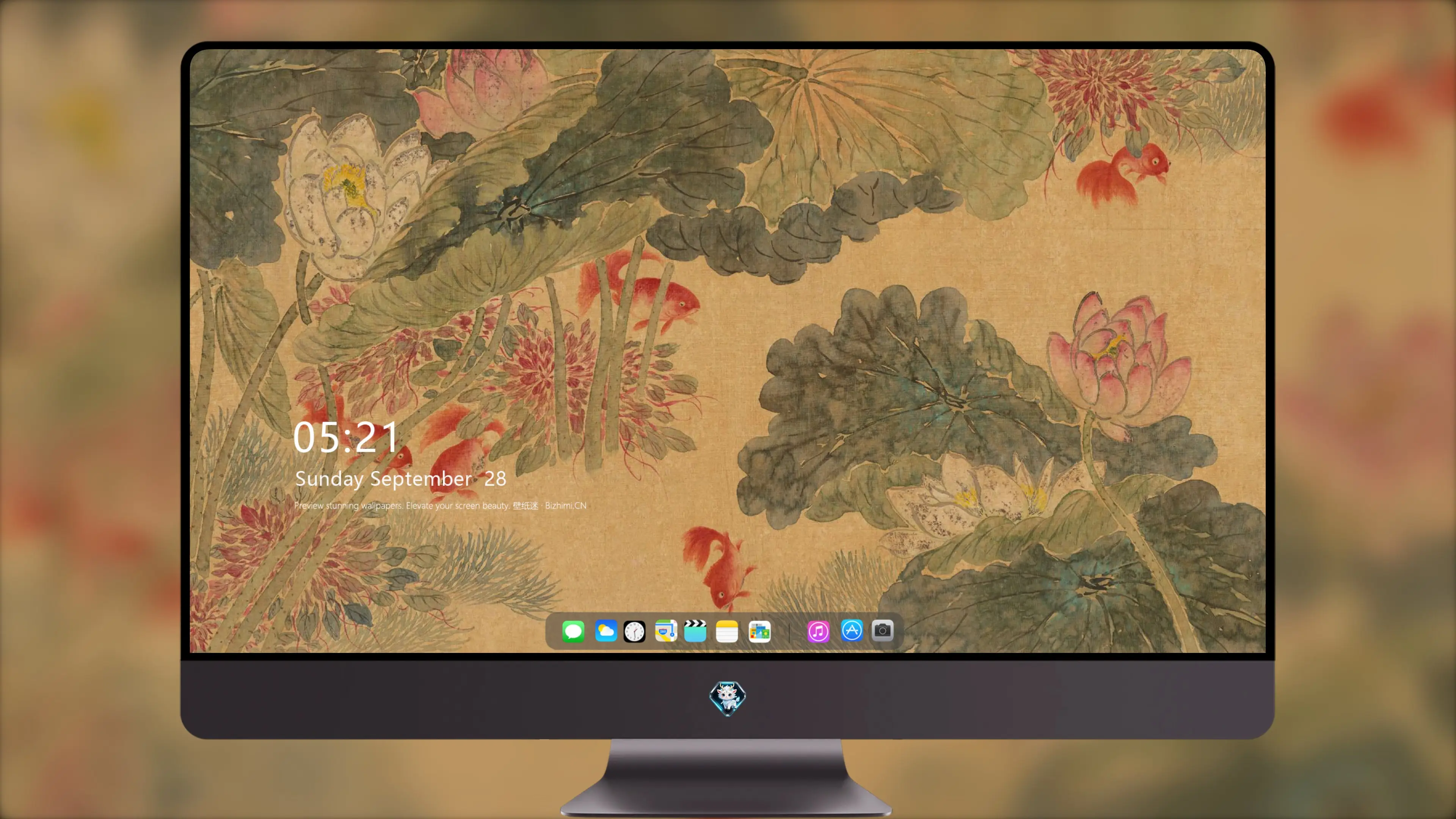Launch the Clock app from the dock

[634, 631]
